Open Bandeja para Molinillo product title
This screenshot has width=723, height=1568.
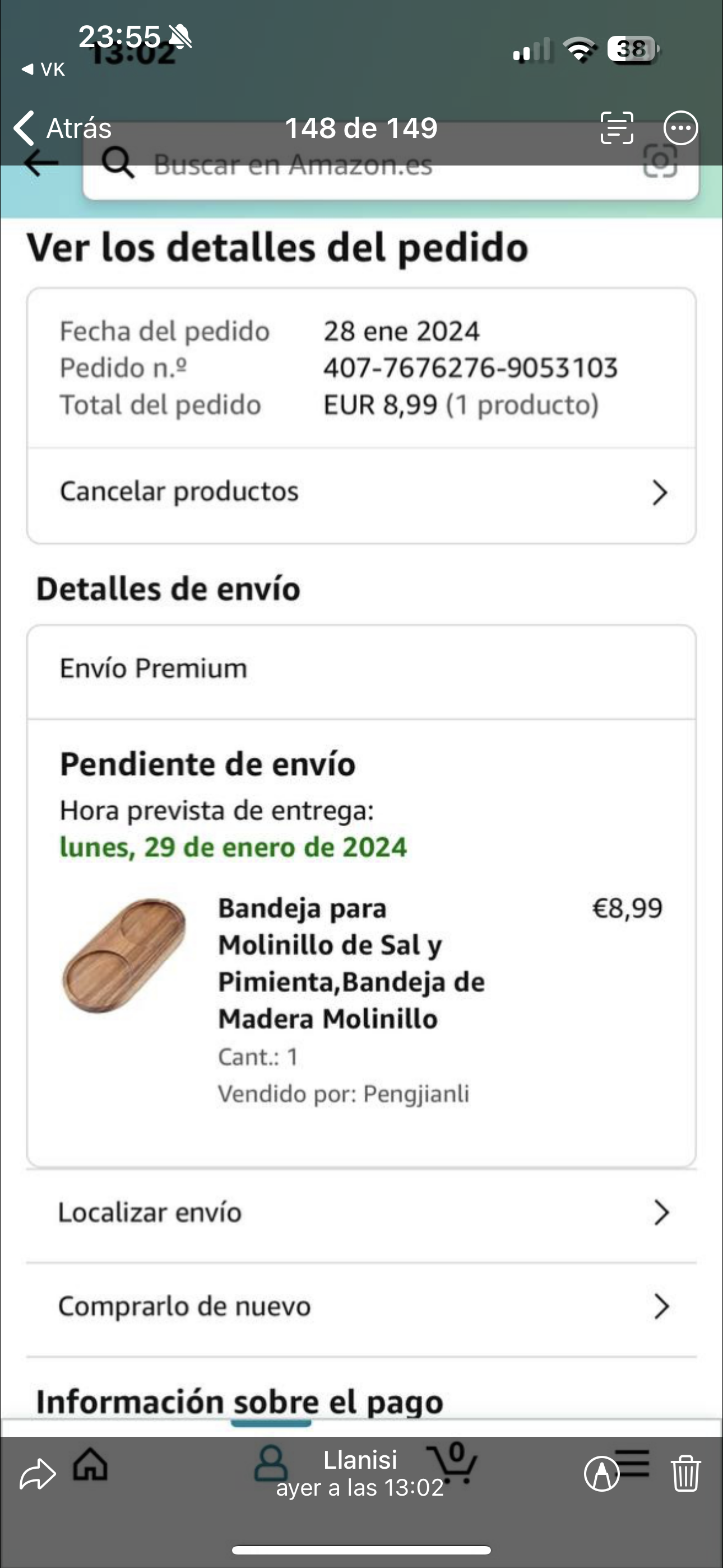[350, 963]
